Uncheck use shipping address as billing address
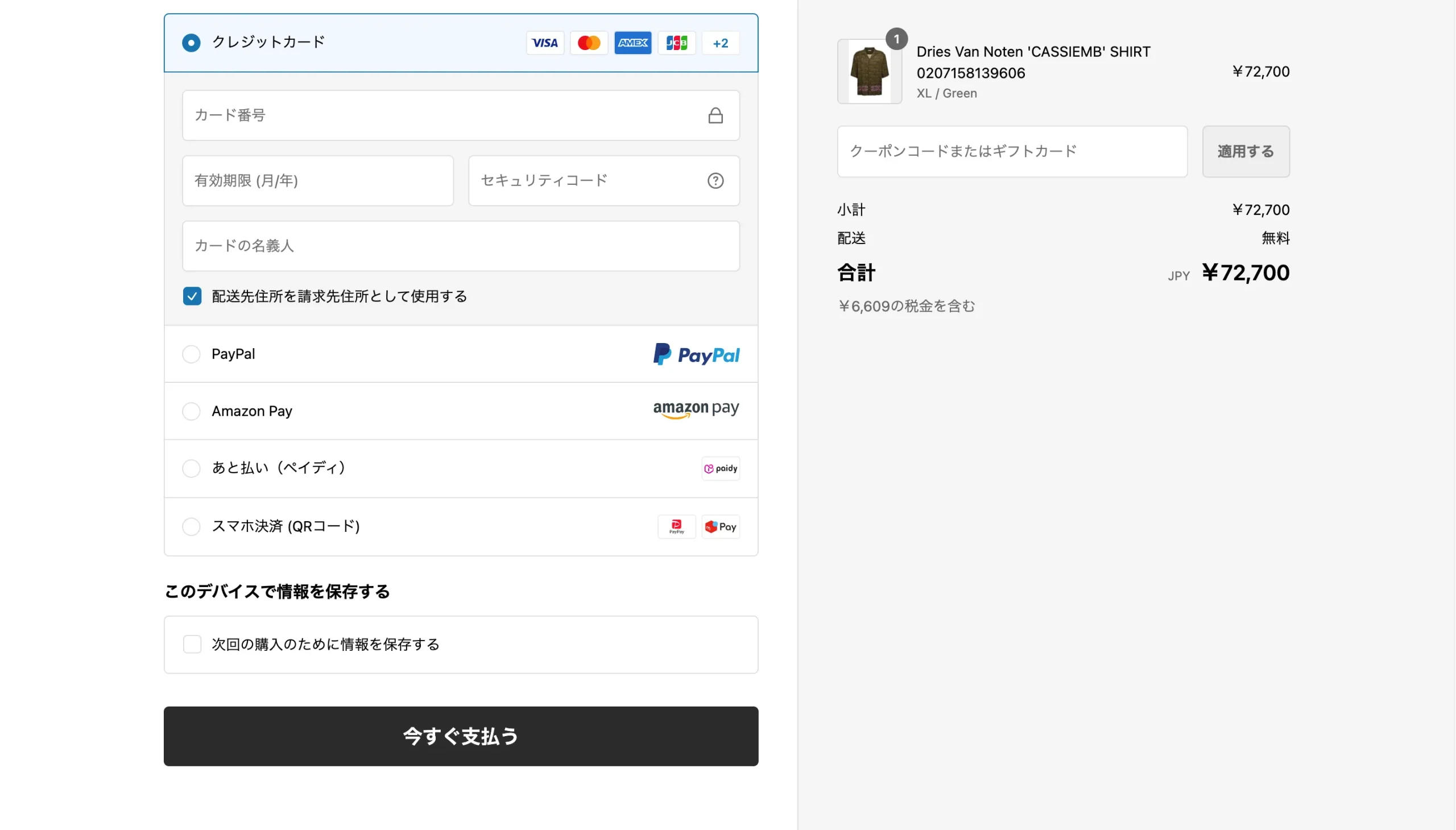This screenshot has width=1456, height=830. pos(192,296)
